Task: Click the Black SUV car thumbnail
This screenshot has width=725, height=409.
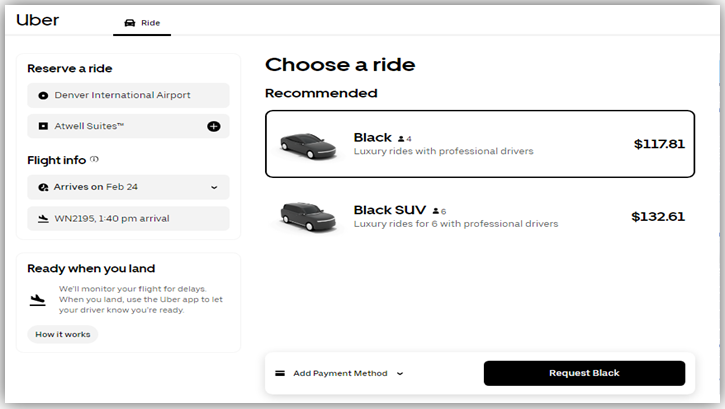Action: 308,216
